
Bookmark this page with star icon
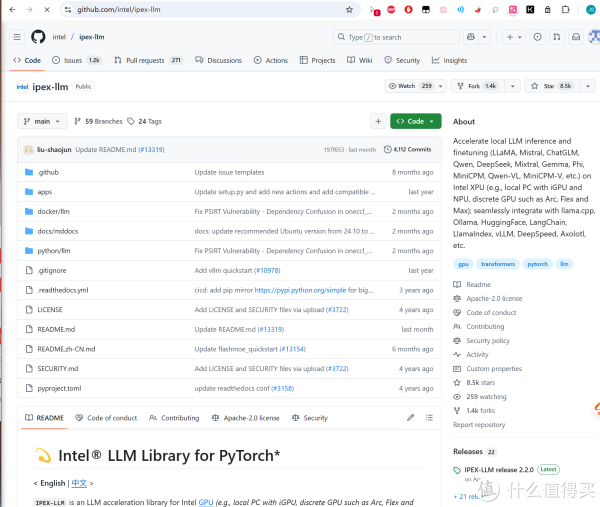(x=349, y=9)
